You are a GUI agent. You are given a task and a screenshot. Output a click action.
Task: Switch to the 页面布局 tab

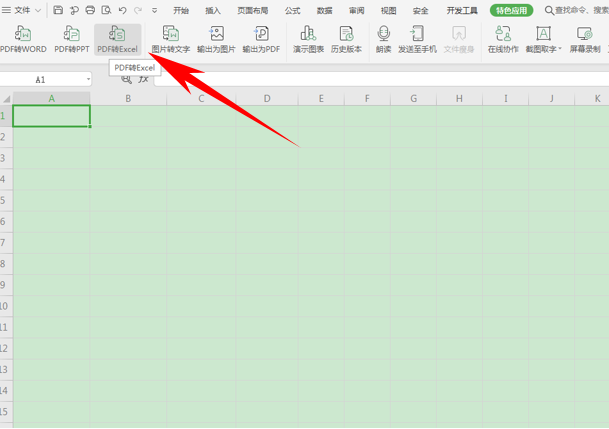[252, 11]
